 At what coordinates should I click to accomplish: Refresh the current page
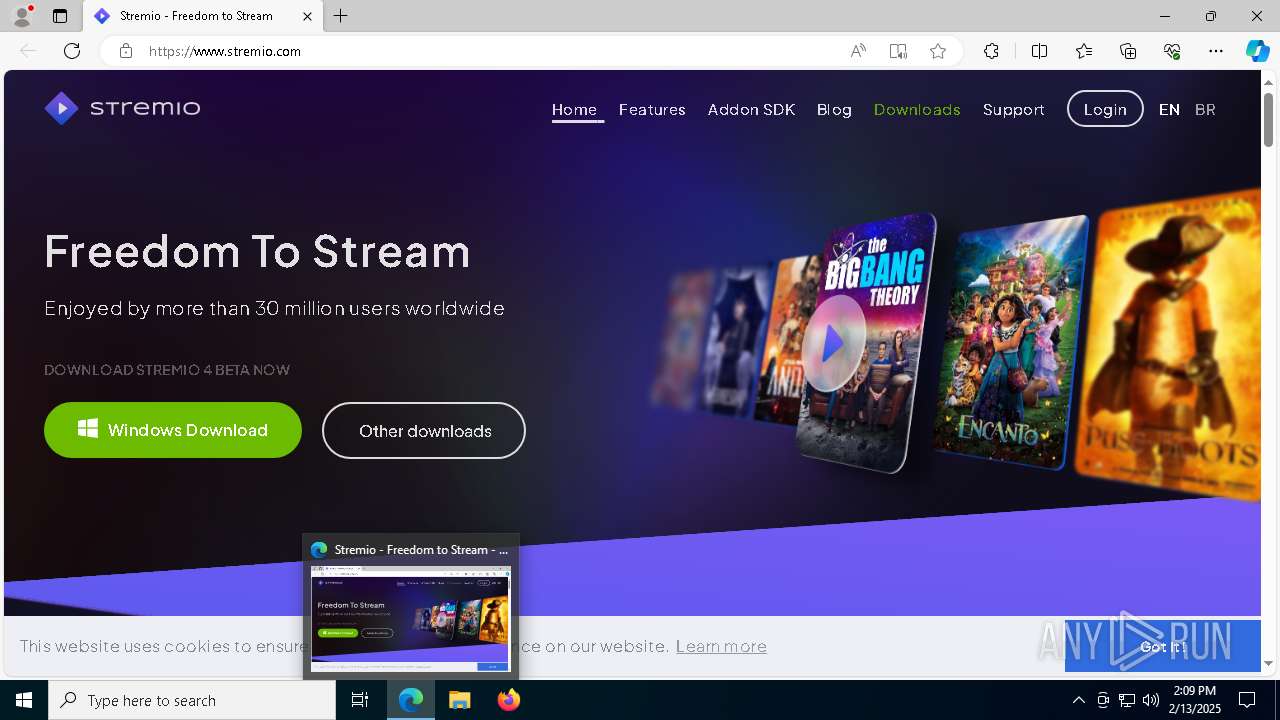tap(72, 51)
